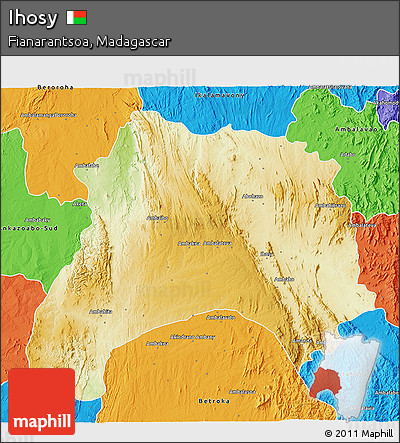Screen dimensions: 400x443
Task: Open the red maphill logo
Action: click(42, 401)
